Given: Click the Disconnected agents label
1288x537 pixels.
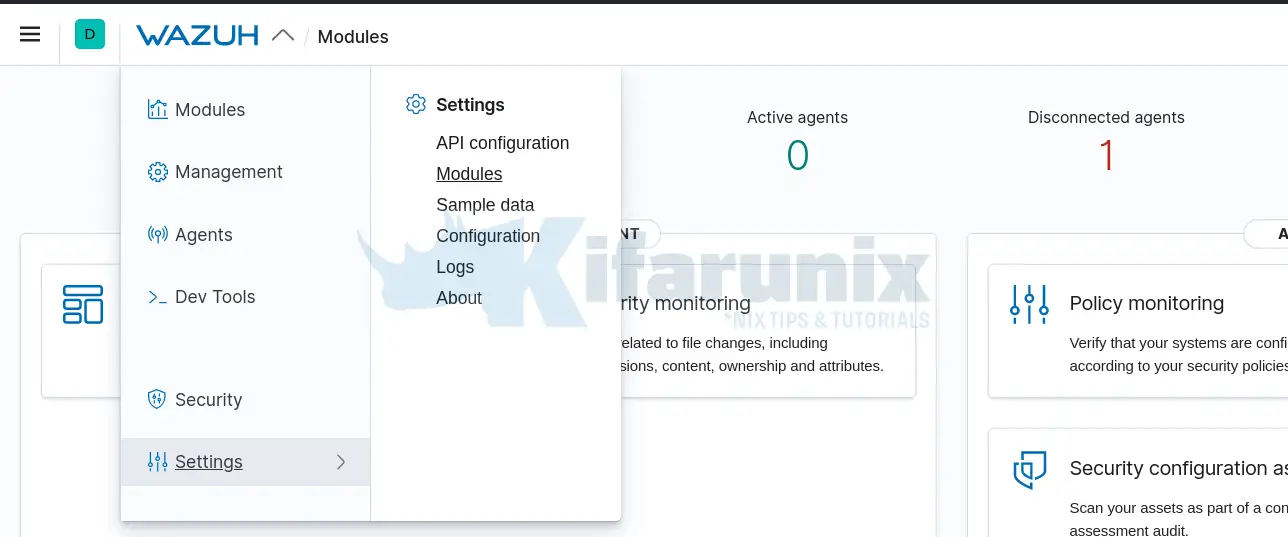Looking at the screenshot, I should (x=1106, y=118).
